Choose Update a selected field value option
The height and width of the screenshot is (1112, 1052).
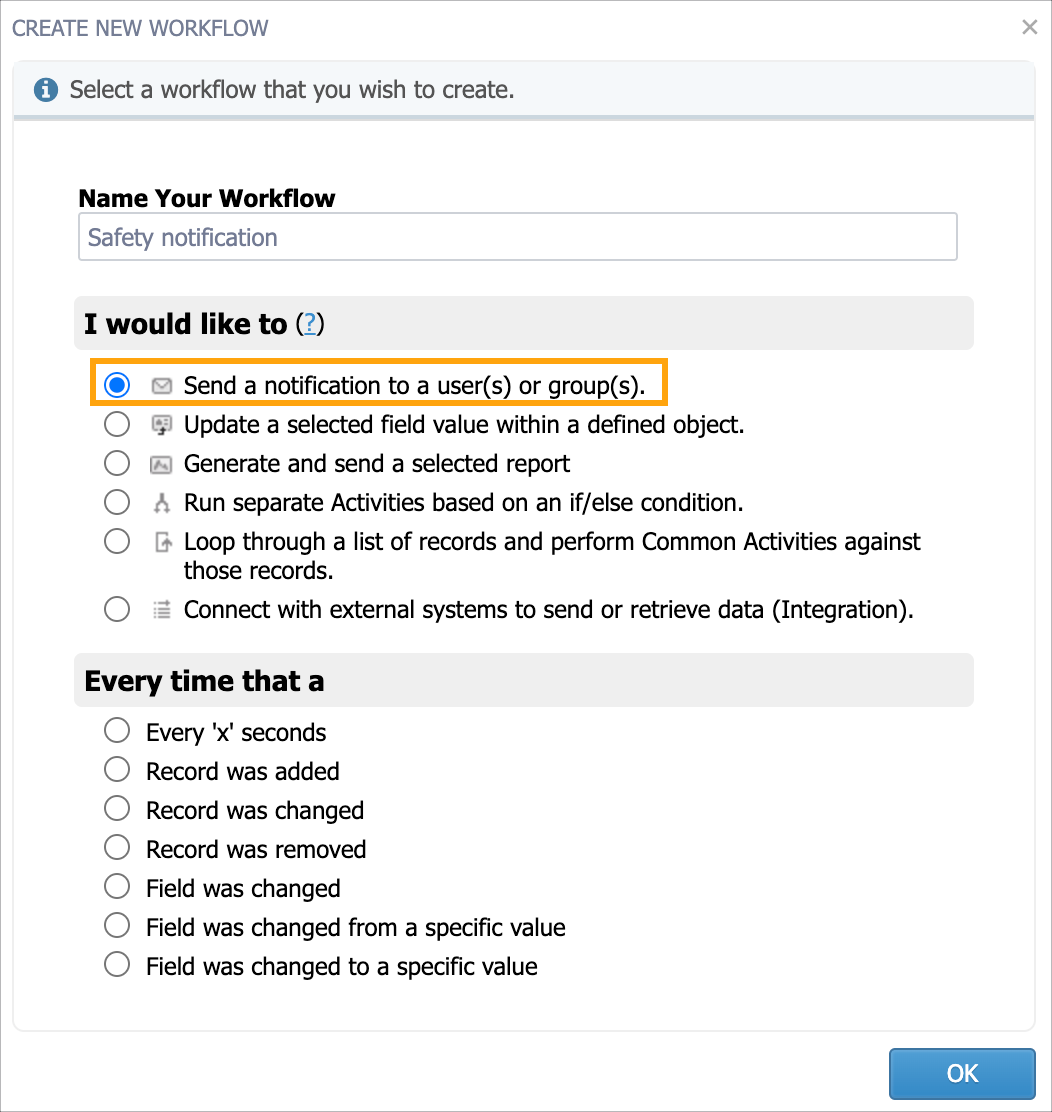117,424
